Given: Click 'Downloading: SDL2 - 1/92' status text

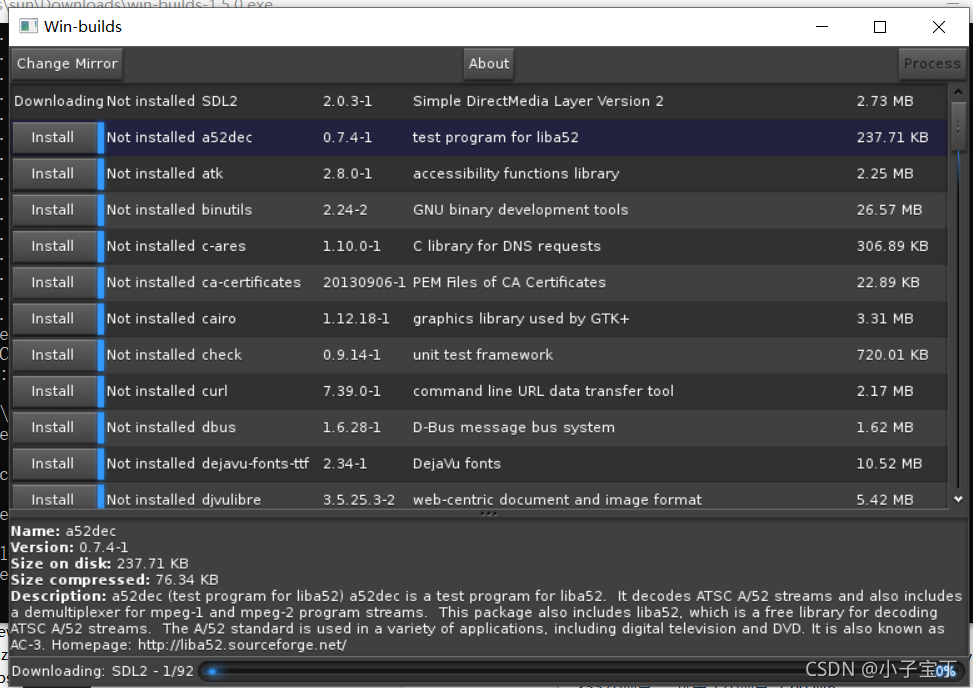Looking at the screenshot, I should tap(103, 671).
